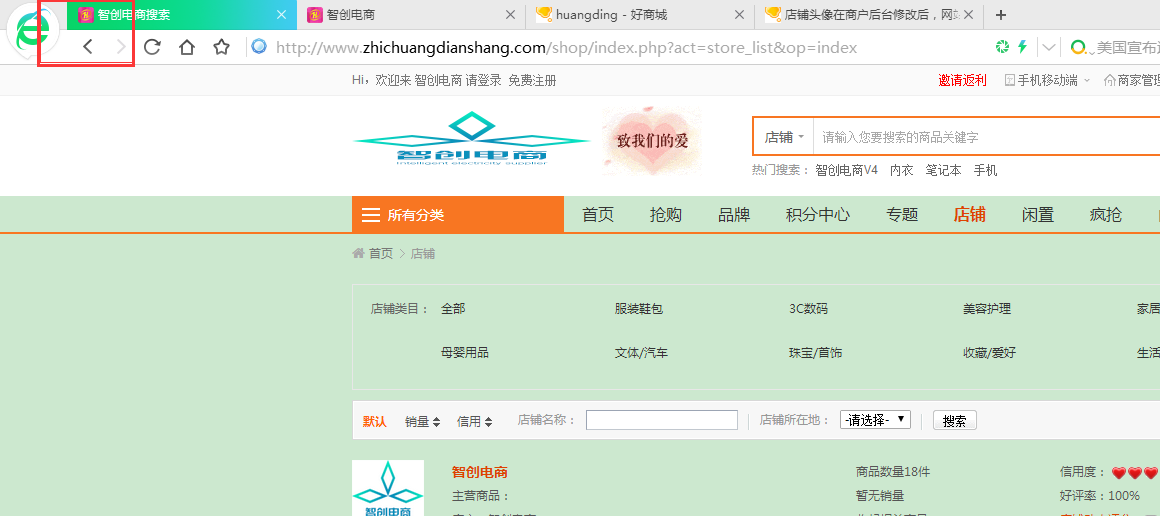The height and width of the screenshot is (516, 1160).
Task: Expand 手机移动端 dropdown
Action: click(1048, 81)
